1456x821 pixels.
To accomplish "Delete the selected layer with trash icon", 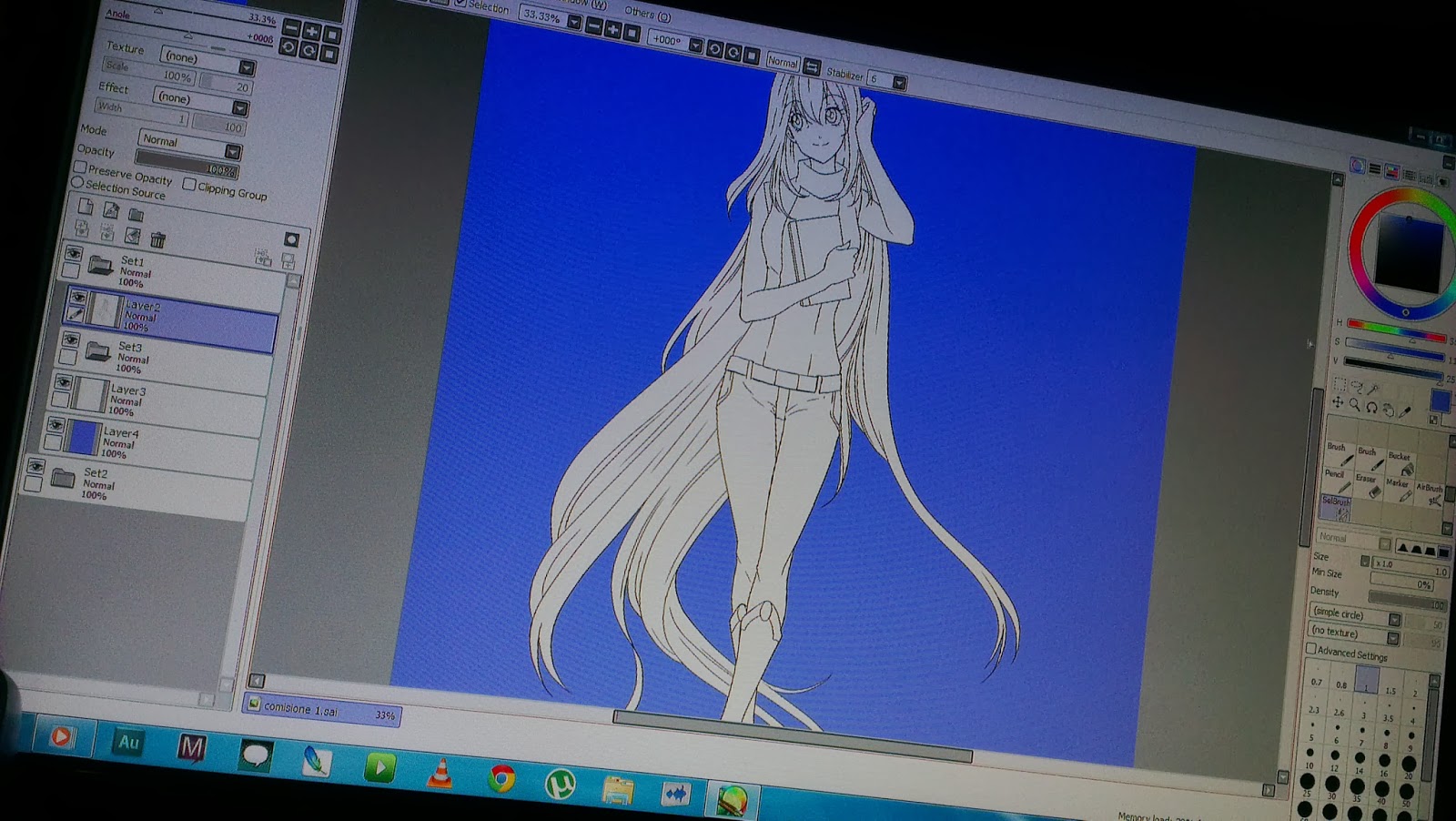I will [157, 240].
